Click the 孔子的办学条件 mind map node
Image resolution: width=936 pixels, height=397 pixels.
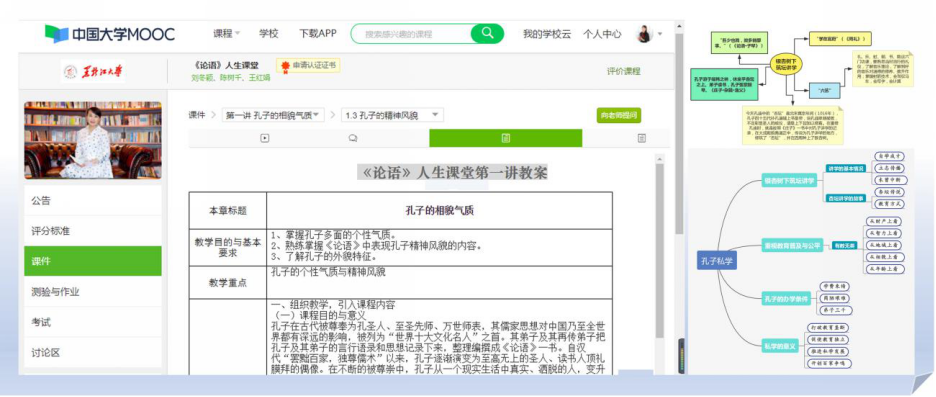pyautogui.click(x=786, y=298)
